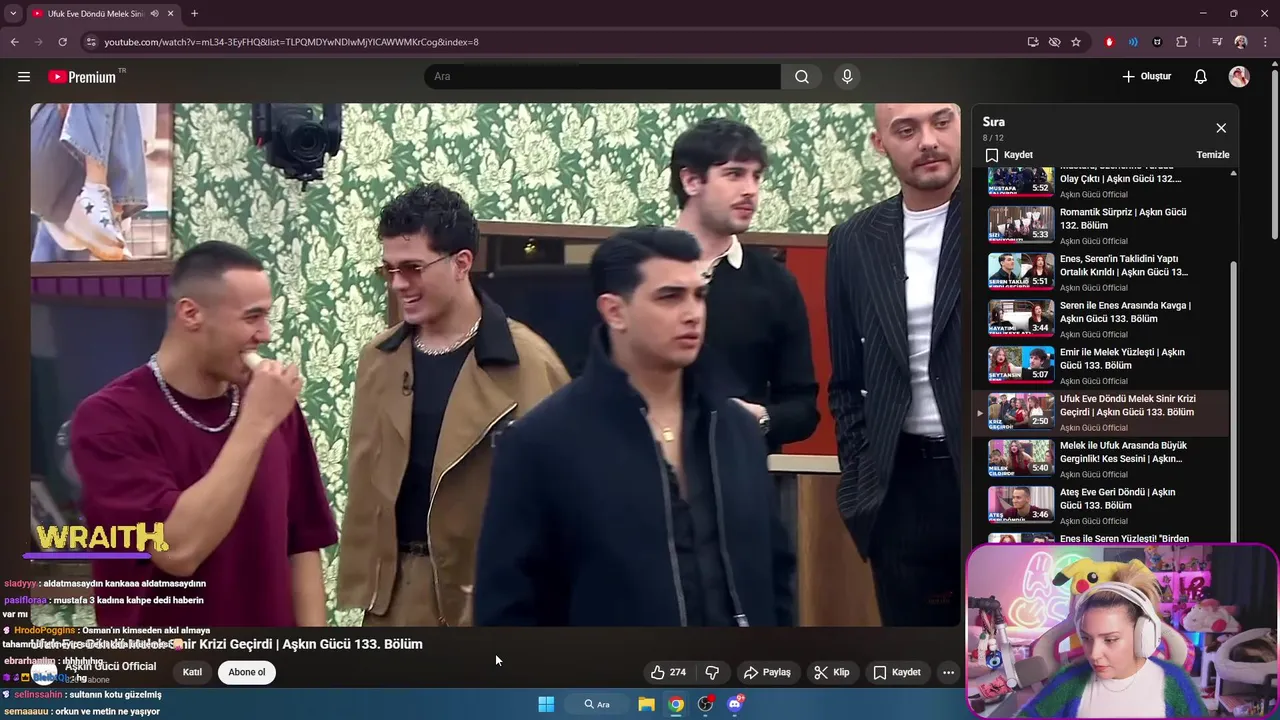Open Windows Start menu
Image resolution: width=1280 pixels, height=720 pixels.
[x=546, y=704]
